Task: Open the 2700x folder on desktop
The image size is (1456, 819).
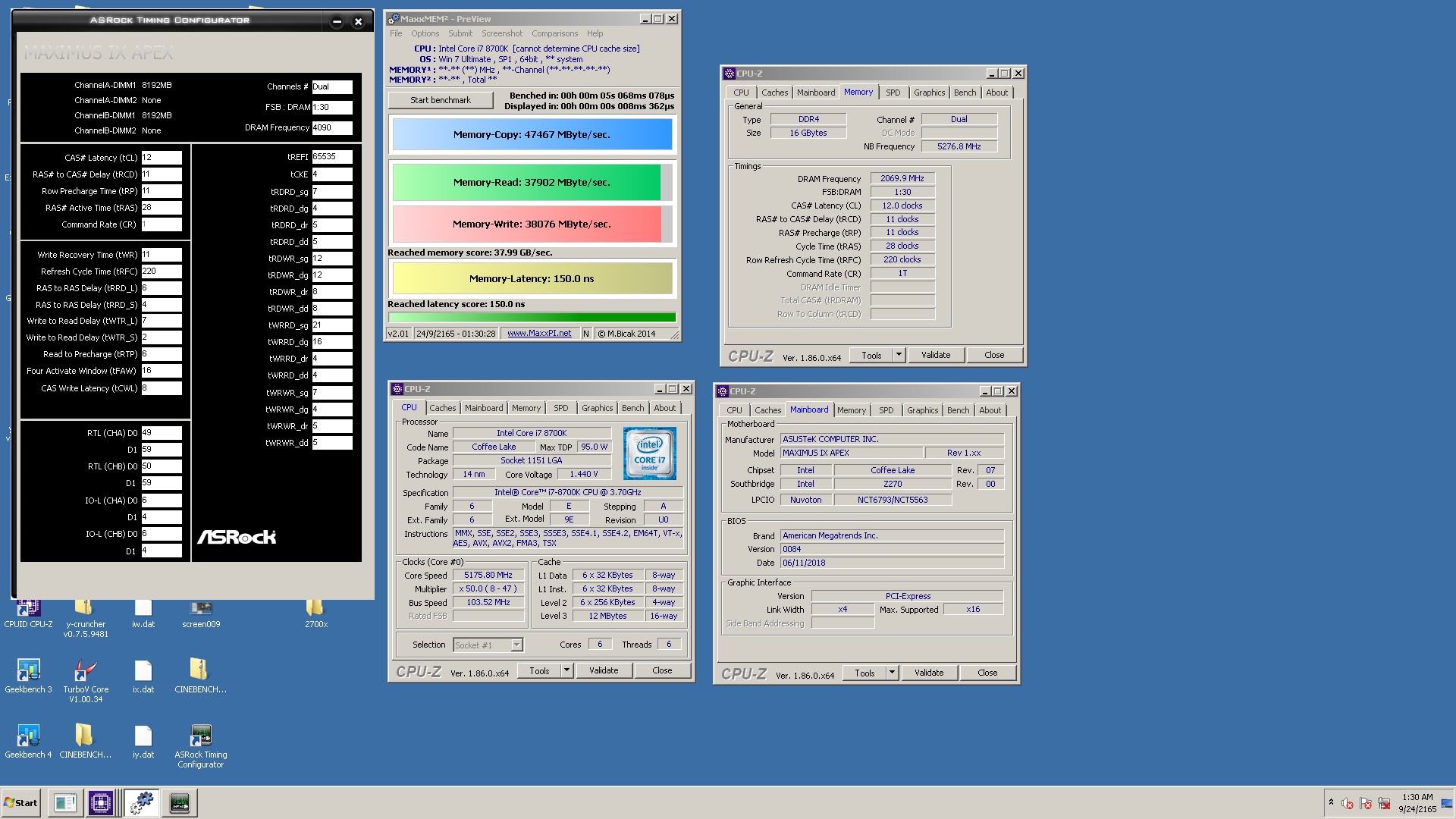Action: (315, 609)
